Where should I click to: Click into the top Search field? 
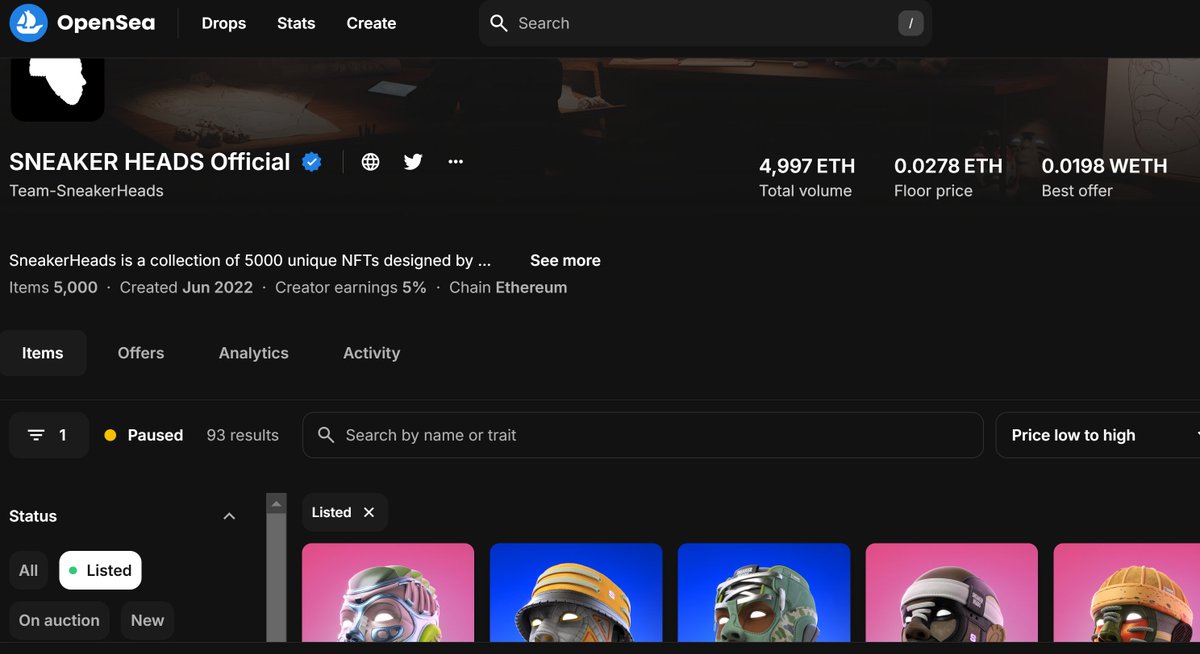[x=705, y=23]
